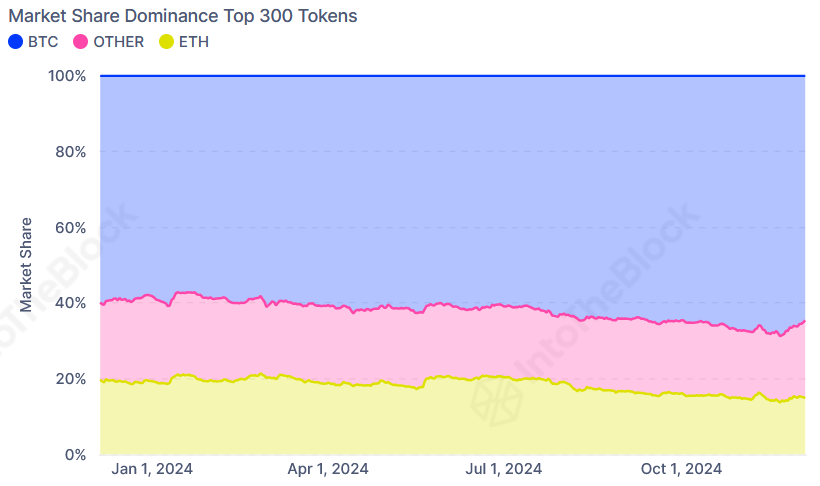Viewport: 820px width, 486px height.
Task: Click the 100% y-axis label
Action: coord(66,76)
